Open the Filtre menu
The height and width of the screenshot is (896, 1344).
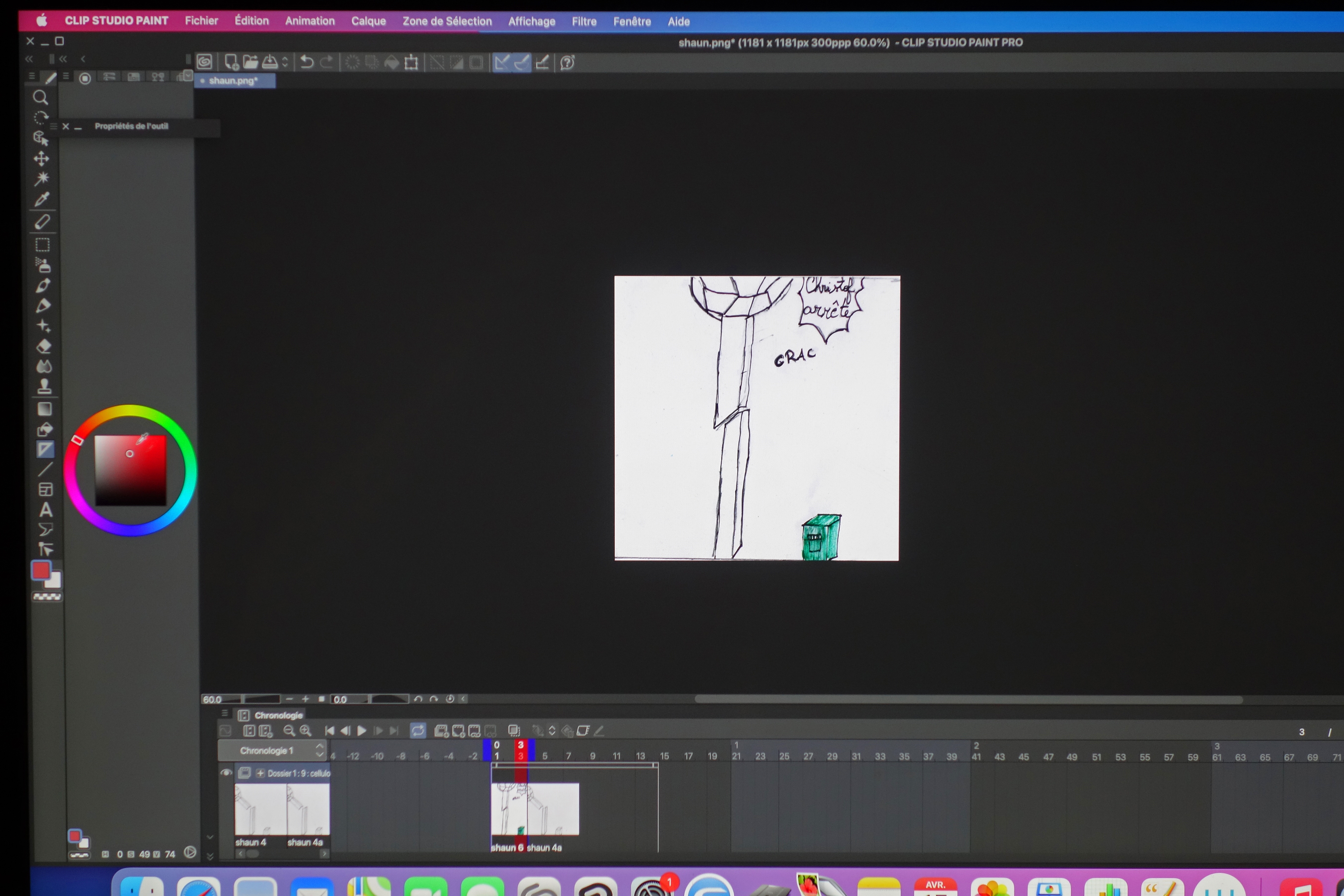[x=584, y=22]
